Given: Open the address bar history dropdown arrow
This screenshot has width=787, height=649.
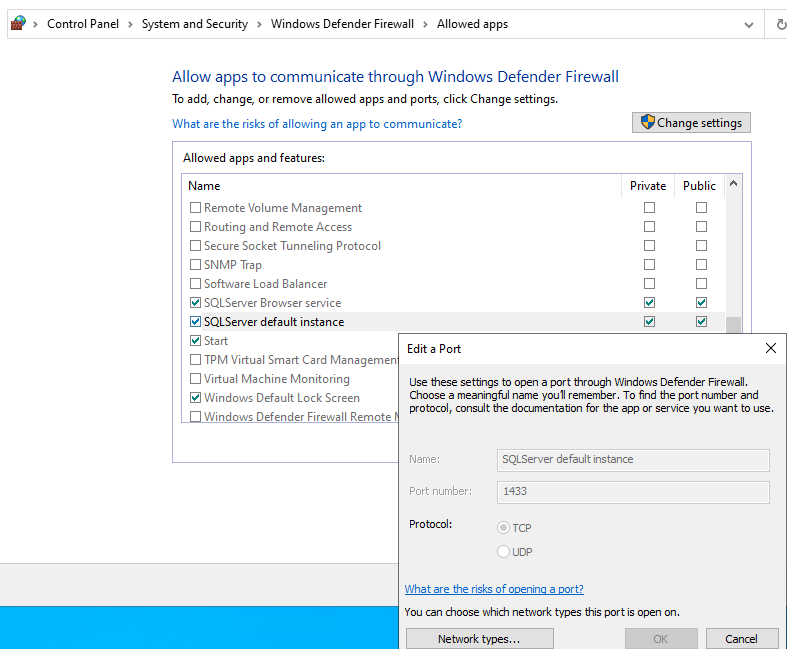Looking at the screenshot, I should tap(749, 25).
